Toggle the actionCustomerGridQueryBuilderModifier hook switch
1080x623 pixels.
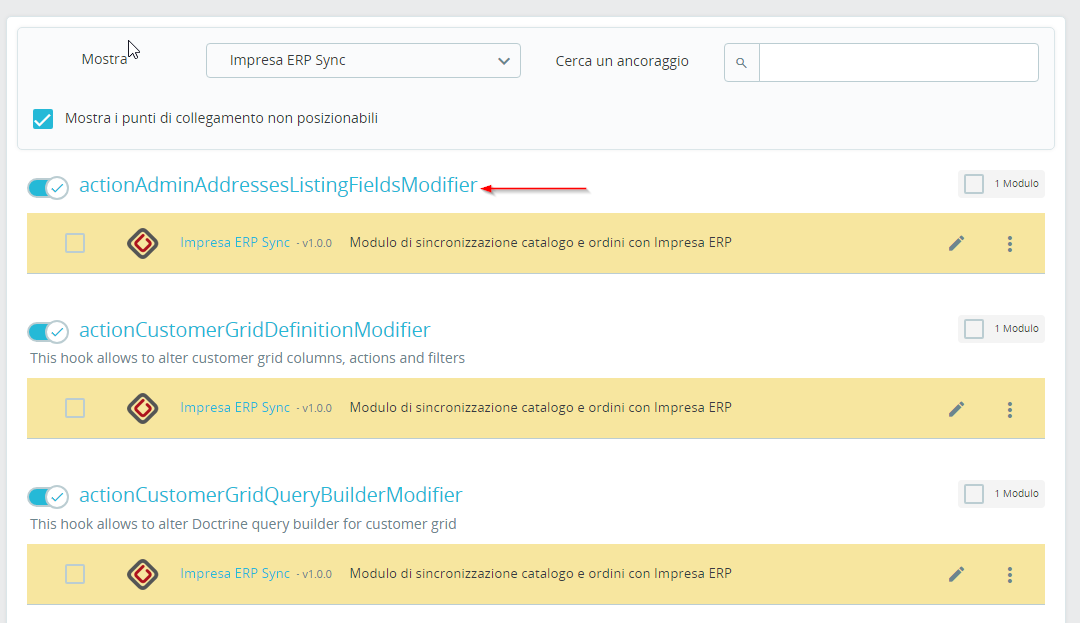pos(48,496)
